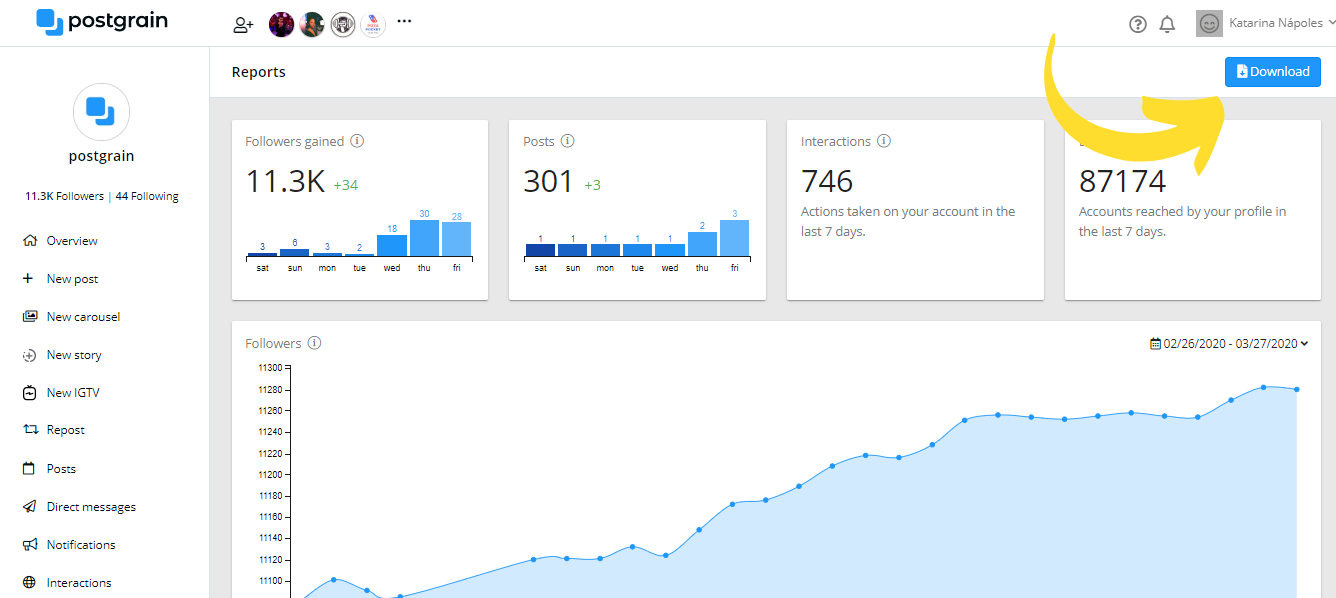Image resolution: width=1336 pixels, height=598 pixels.
Task: Open the help question mark icon
Action: (x=1137, y=24)
